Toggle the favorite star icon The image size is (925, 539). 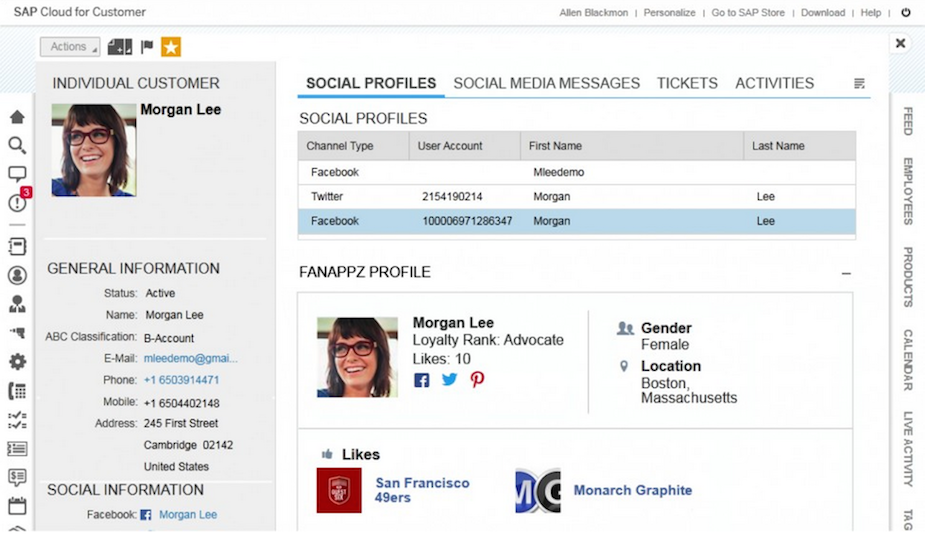pyautogui.click(x=171, y=47)
